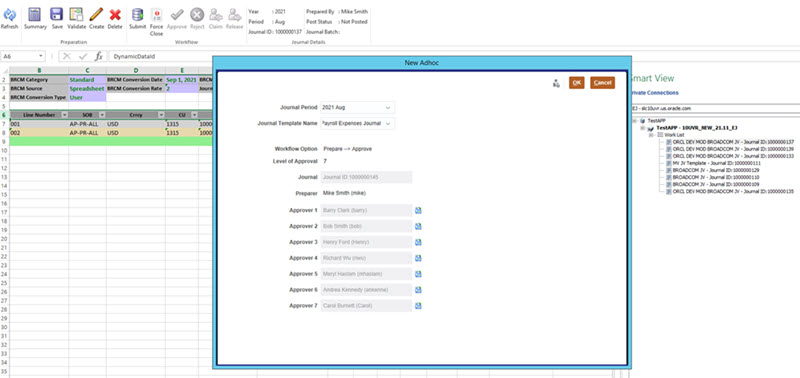Collapse the TestAPP - 10UVR_NEW_21.11_EJ node
Screen dimensions: 800x378
[643, 128]
